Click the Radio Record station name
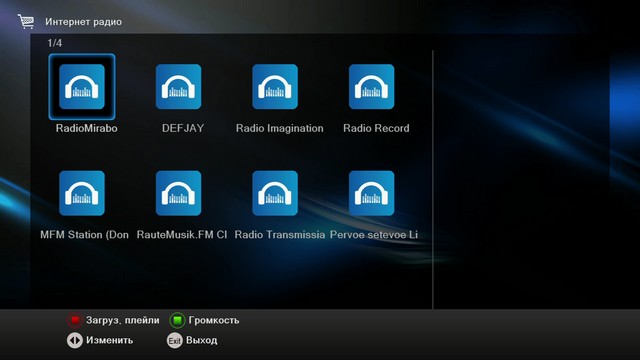Image resolution: width=640 pixels, height=360 pixels. pyautogui.click(x=376, y=128)
